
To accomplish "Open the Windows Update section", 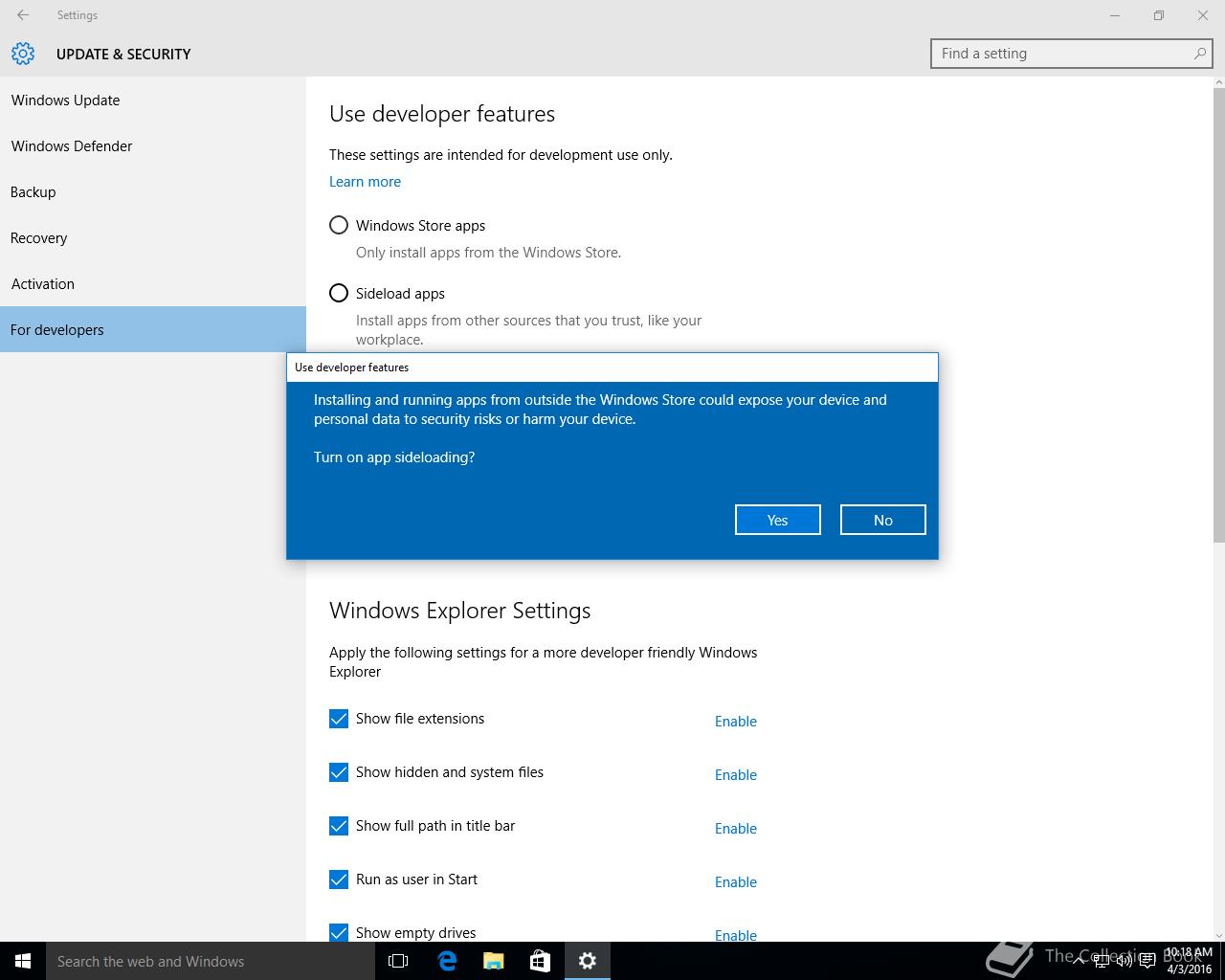I will coord(153,100).
